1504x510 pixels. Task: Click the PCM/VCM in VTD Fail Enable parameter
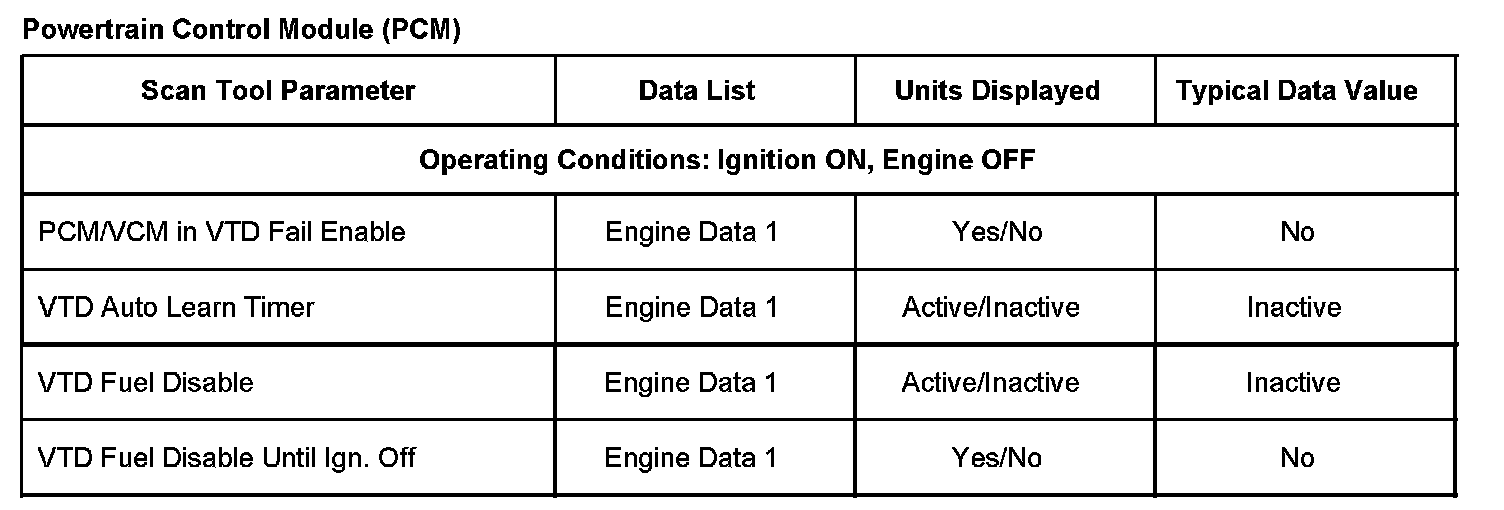pos(222,232)
